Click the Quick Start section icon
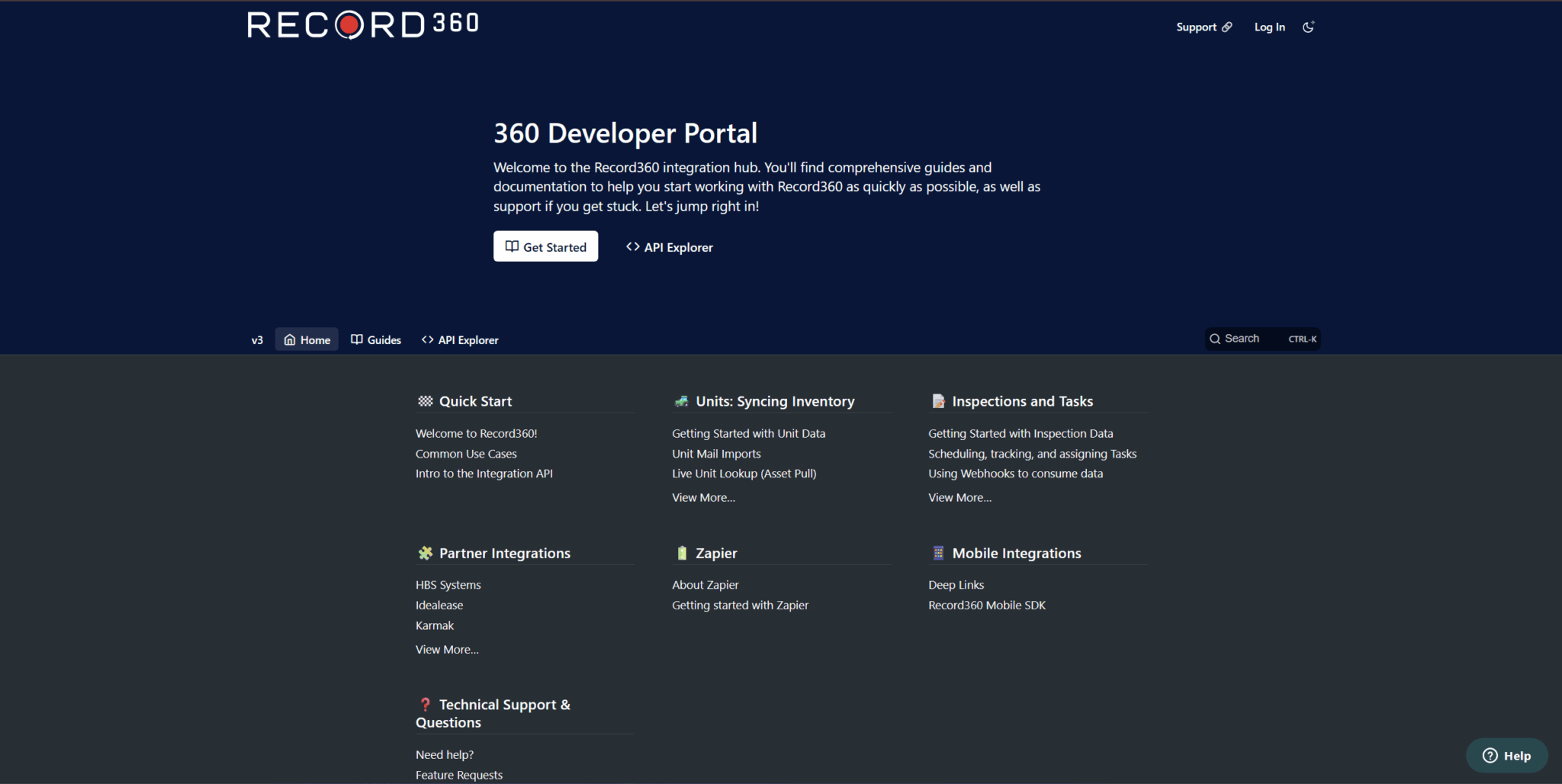 [x=426, y=400]
